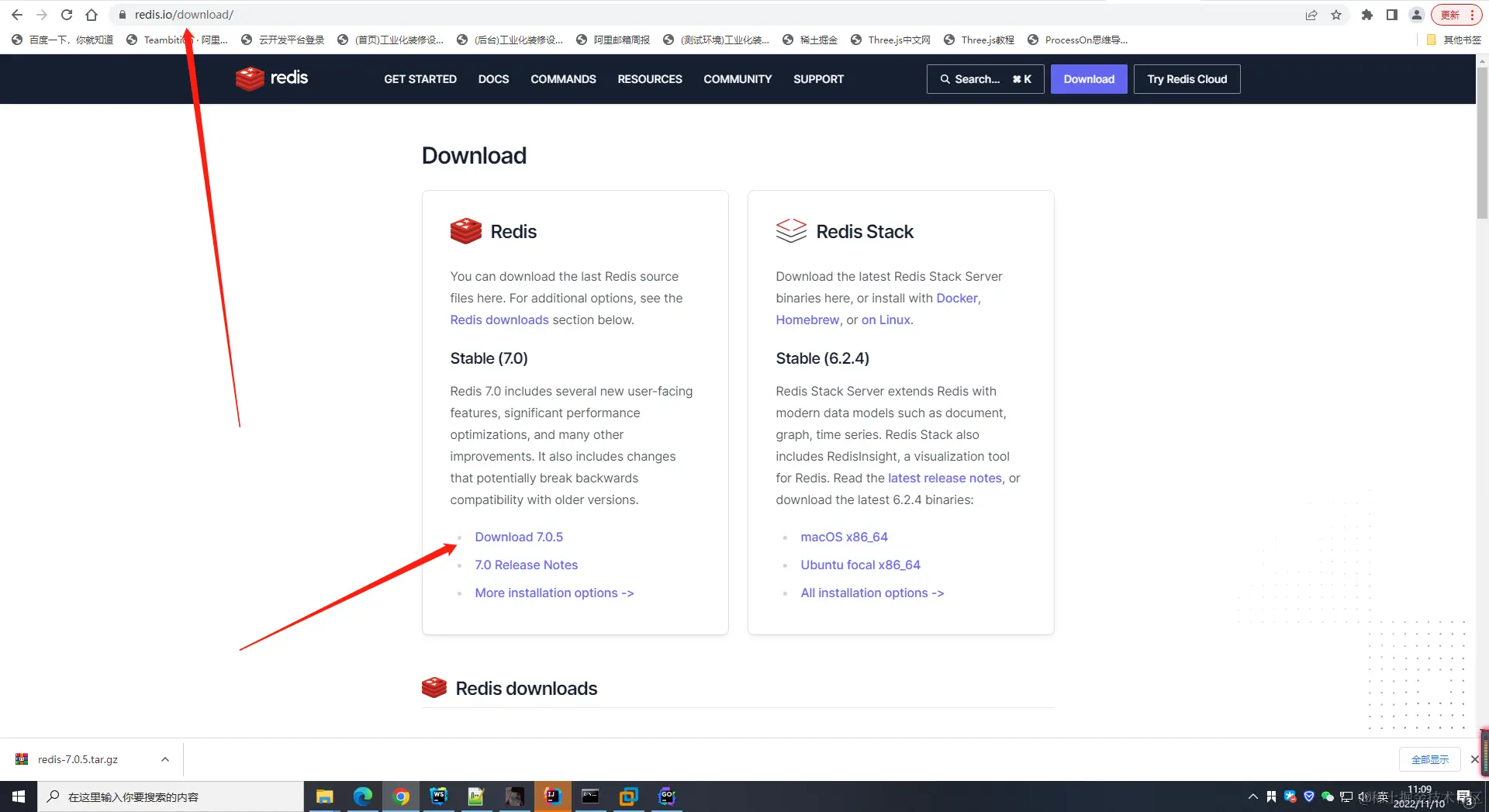Open redis-7.0.5.tar.gz in the download bar
The height and width of the screenshot is (812, 1489).
(x=78, y=759)
